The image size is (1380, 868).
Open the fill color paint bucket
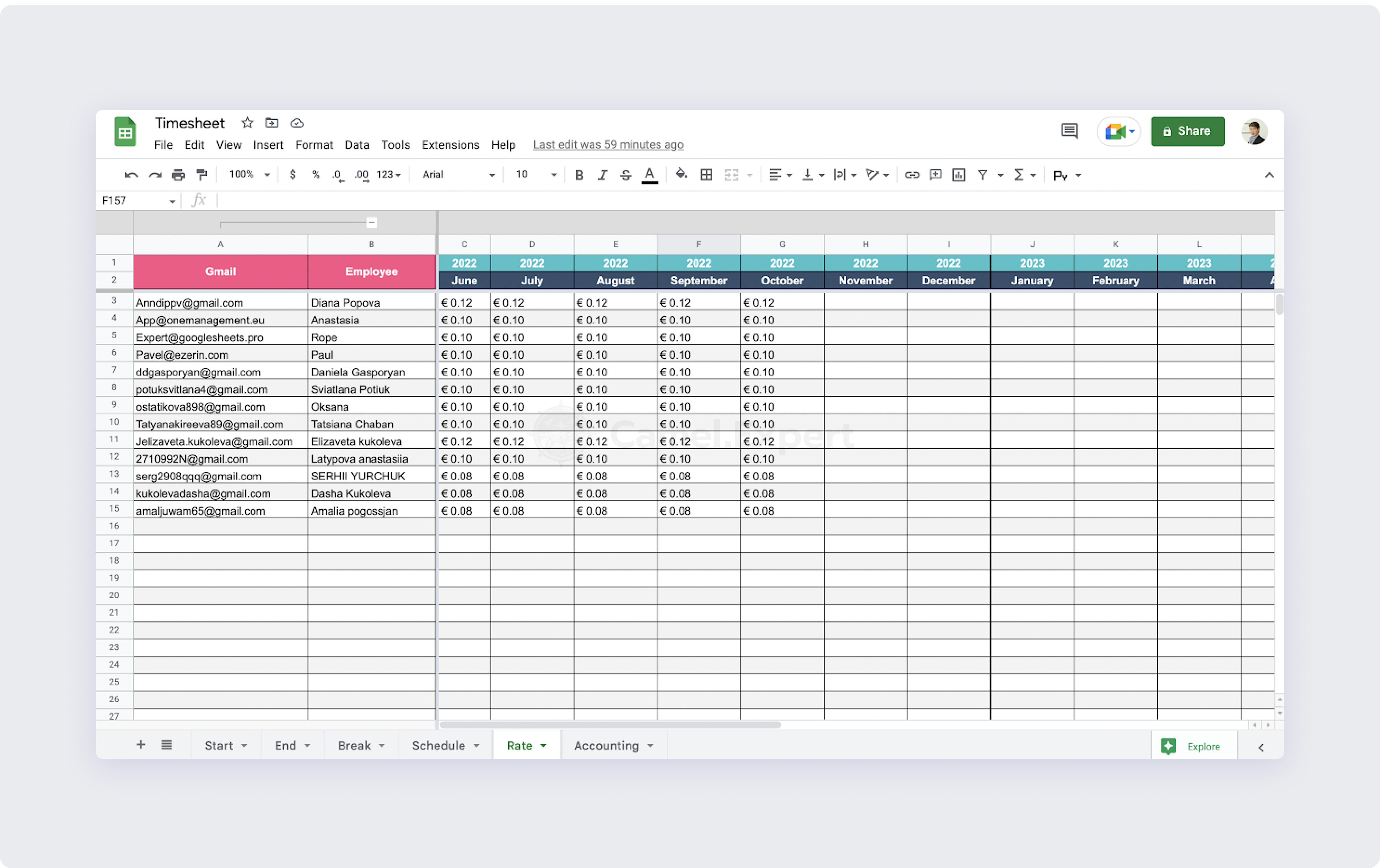click(x=681, y=175)
